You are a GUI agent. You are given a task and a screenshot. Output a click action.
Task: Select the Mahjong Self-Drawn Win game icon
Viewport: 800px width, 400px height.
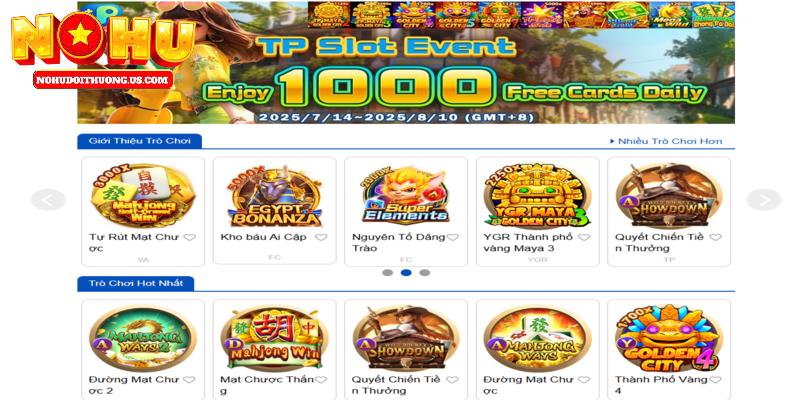[143, 195]
